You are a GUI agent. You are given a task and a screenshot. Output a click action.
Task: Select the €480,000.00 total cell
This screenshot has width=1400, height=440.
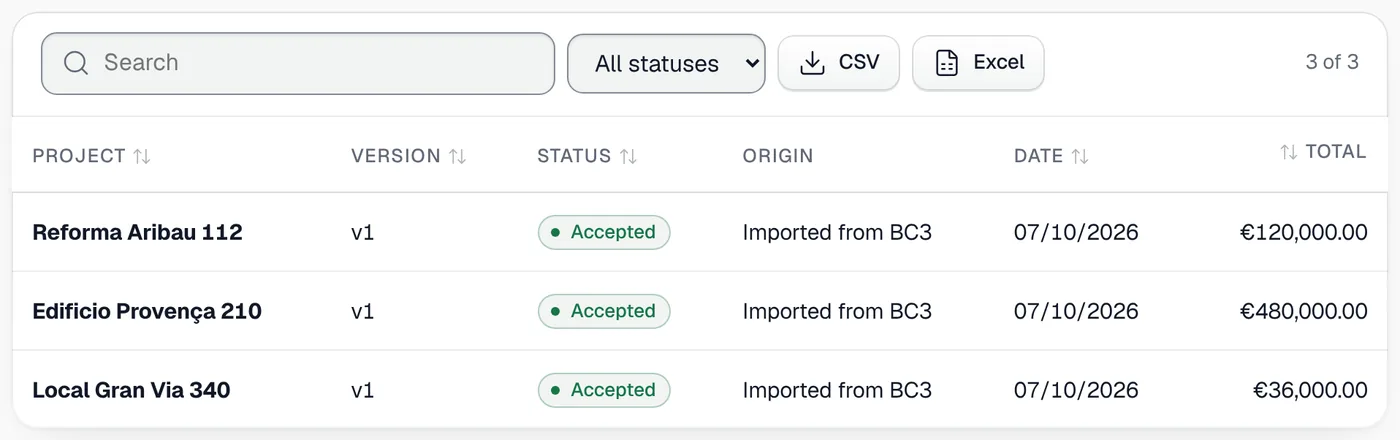pyautogui.click(x=1304, y=311)
